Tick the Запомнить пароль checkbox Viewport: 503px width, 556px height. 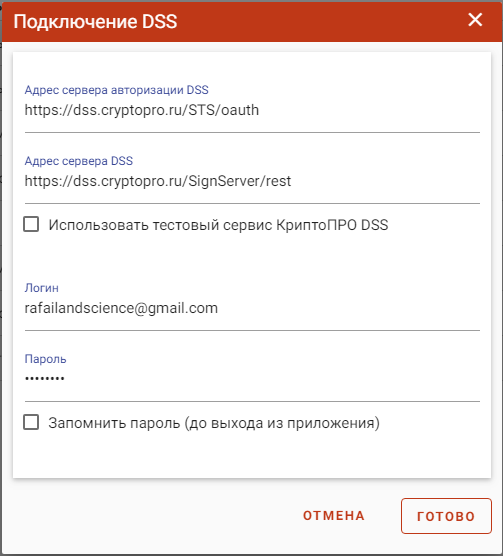pos(31,422)
